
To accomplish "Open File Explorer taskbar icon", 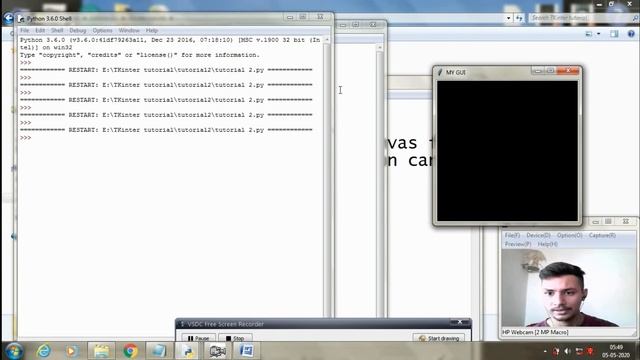I will (x=101, y=351).
